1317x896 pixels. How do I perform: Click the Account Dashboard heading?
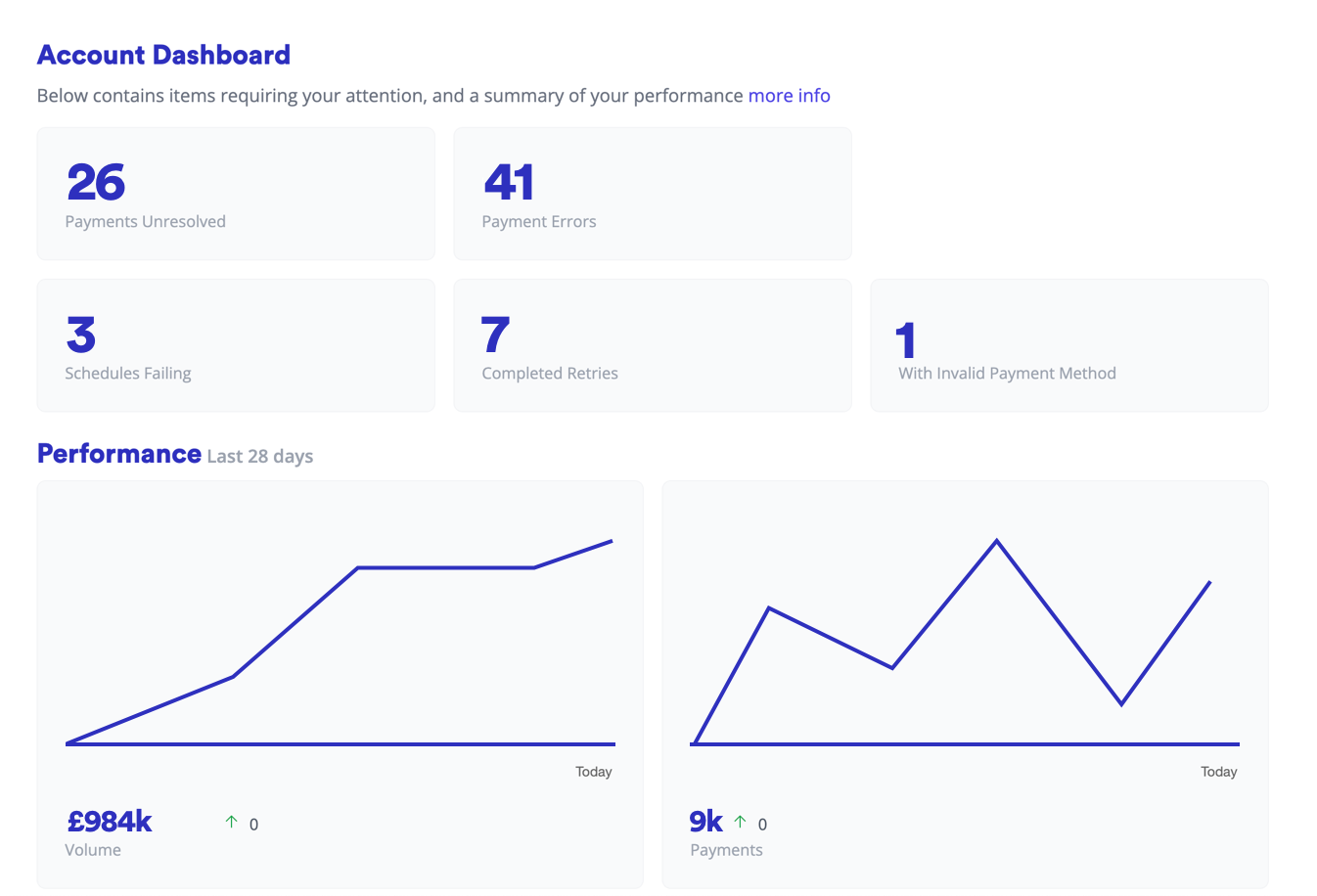(163, 55)
